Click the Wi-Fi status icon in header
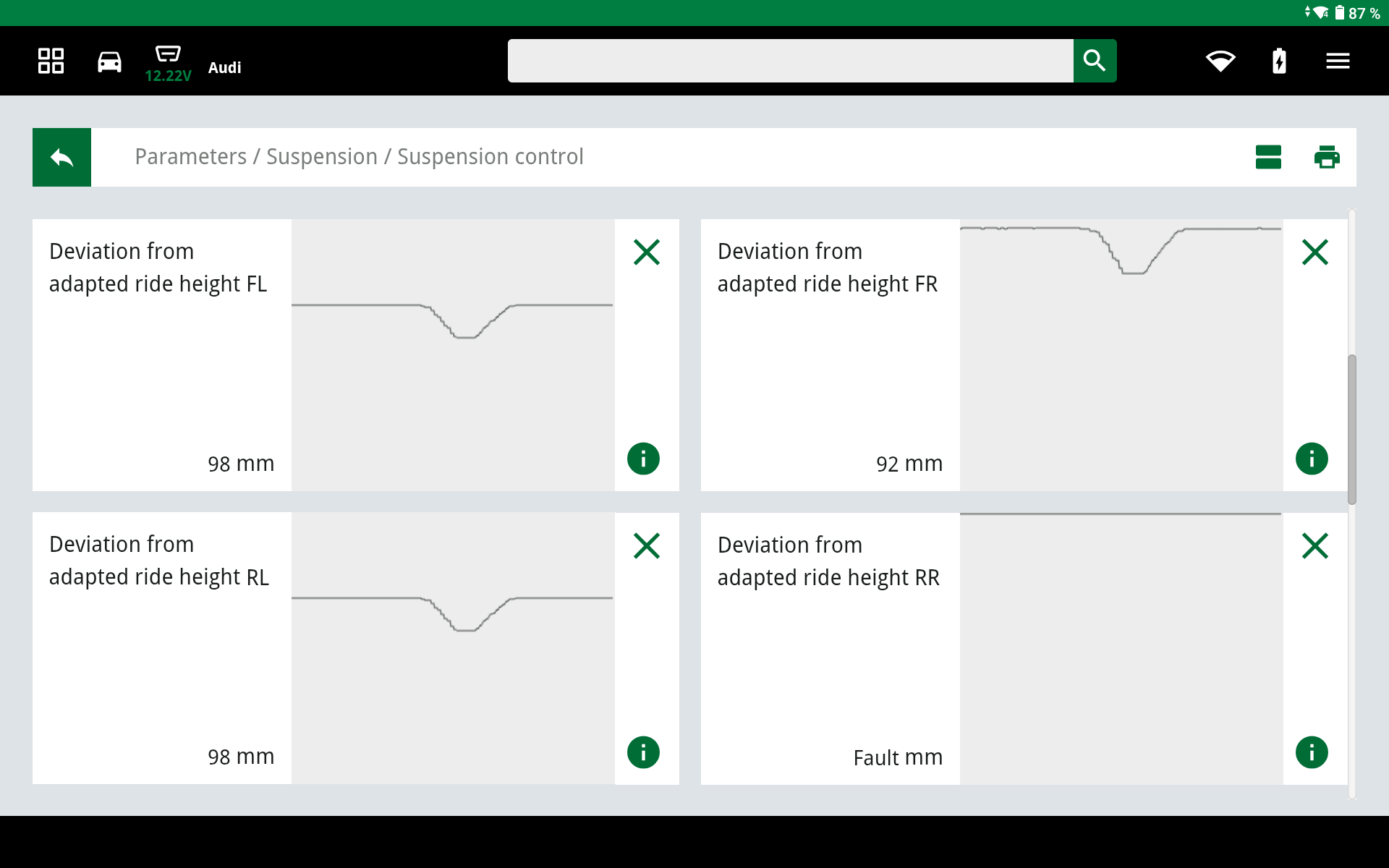Image resolution: width=1389 pixels, height=868 pixels. click(x=1220, y=61)
